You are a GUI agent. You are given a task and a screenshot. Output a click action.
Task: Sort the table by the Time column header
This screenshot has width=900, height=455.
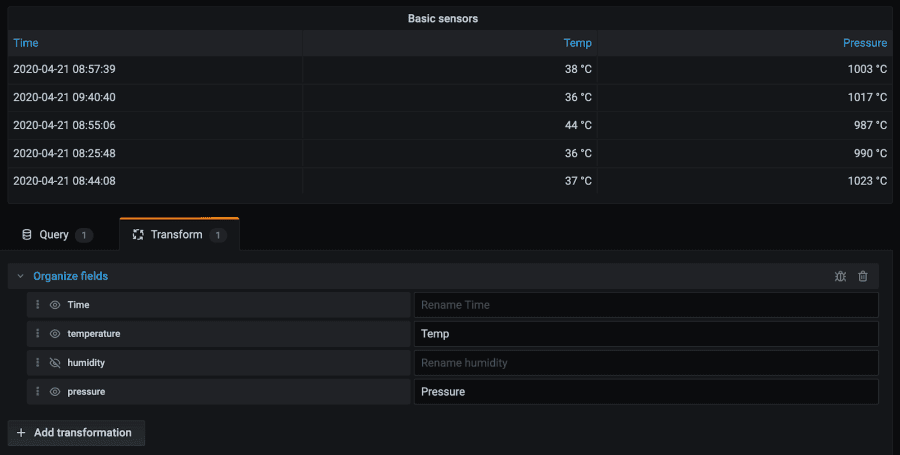click(26, 43)
